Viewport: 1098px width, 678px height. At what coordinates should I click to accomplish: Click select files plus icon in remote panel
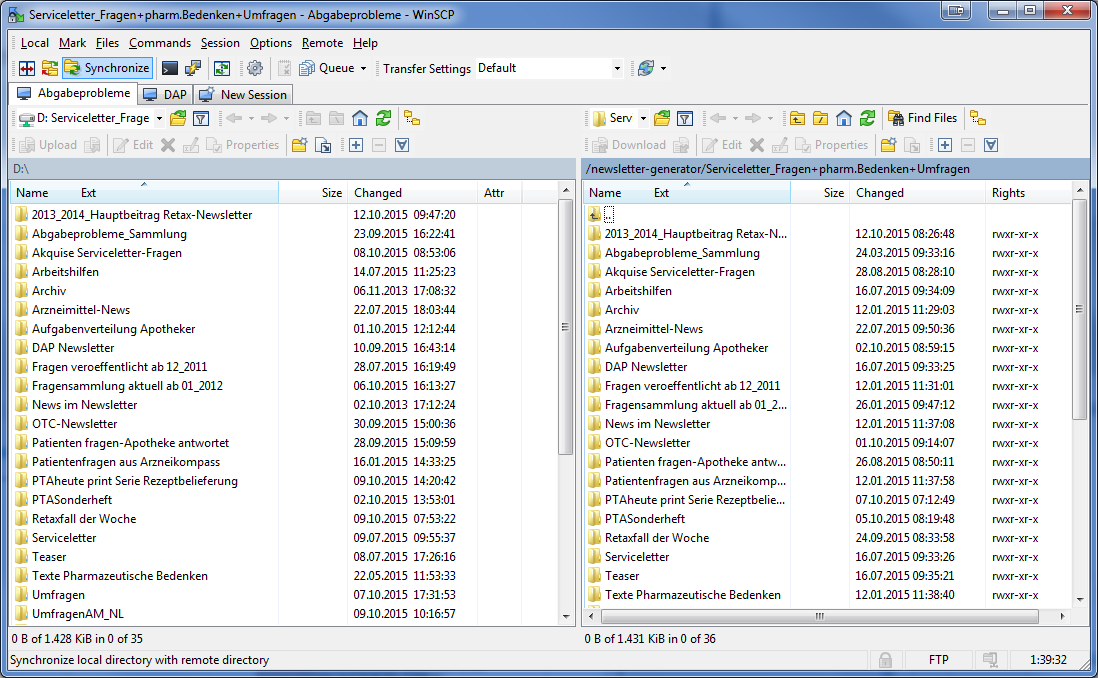[943, 145]
